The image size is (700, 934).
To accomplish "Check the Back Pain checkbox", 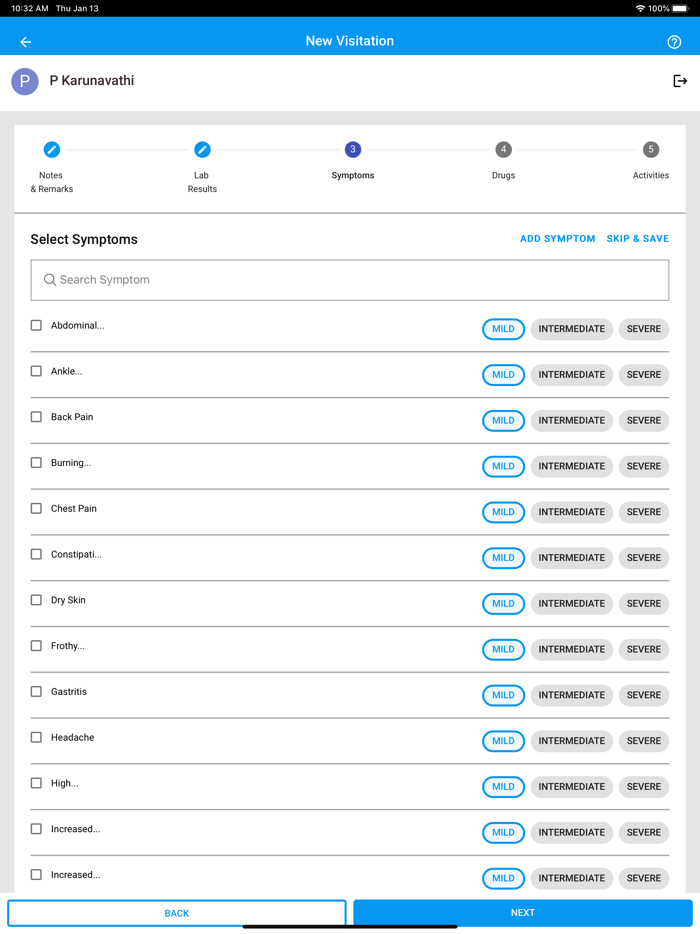I will coord(36,417).
